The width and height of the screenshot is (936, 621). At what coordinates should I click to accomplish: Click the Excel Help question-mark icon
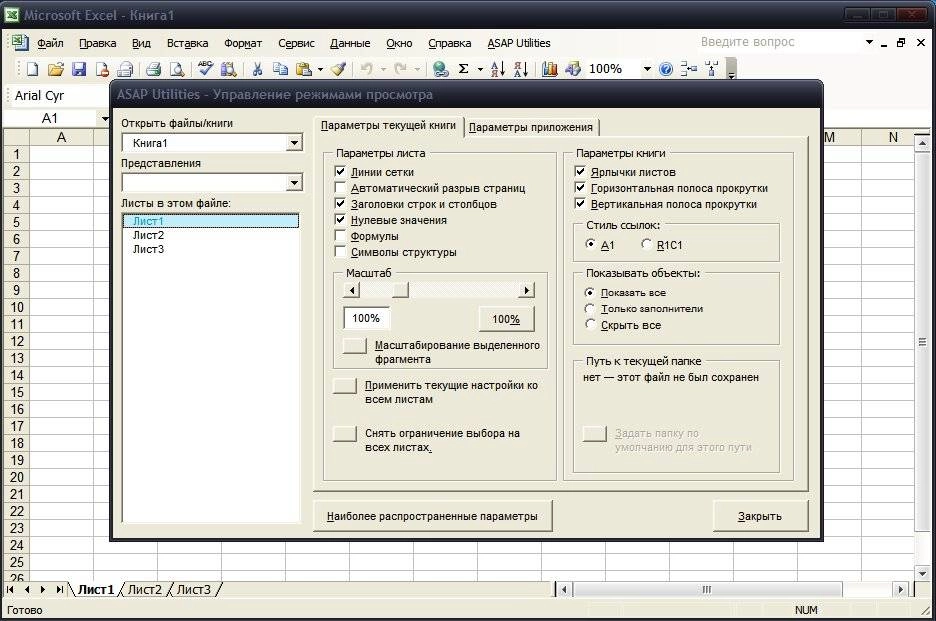pyautogui.click(x=666, y=69)
